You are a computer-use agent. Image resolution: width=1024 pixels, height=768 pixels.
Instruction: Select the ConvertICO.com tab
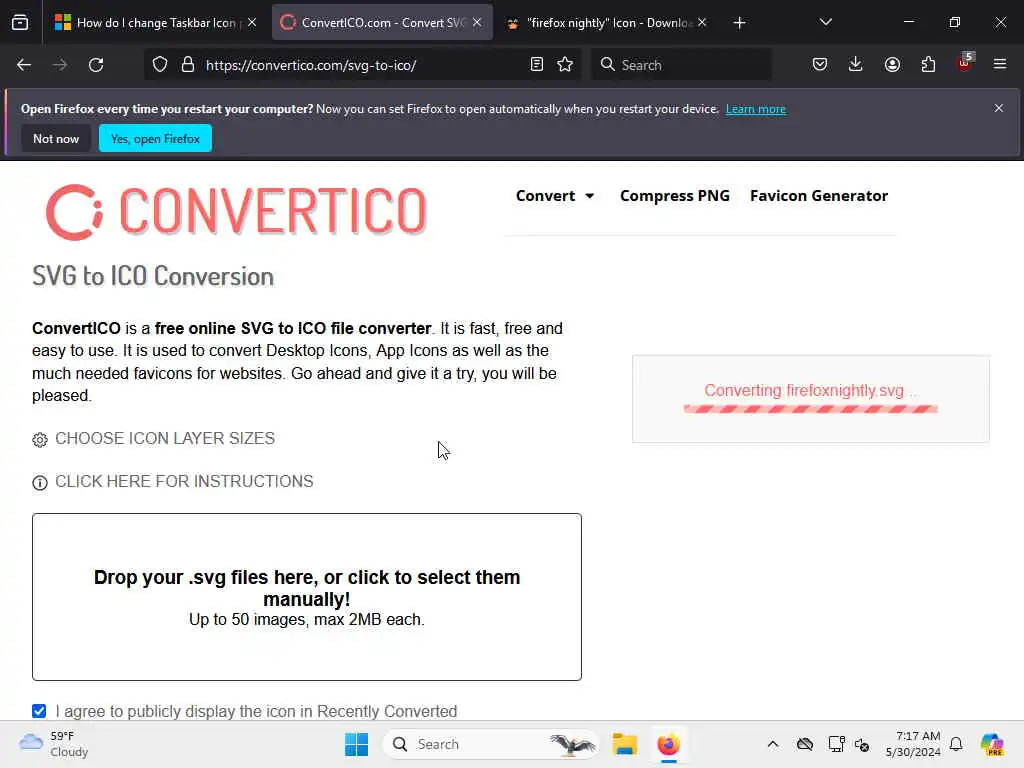[382, 23]
